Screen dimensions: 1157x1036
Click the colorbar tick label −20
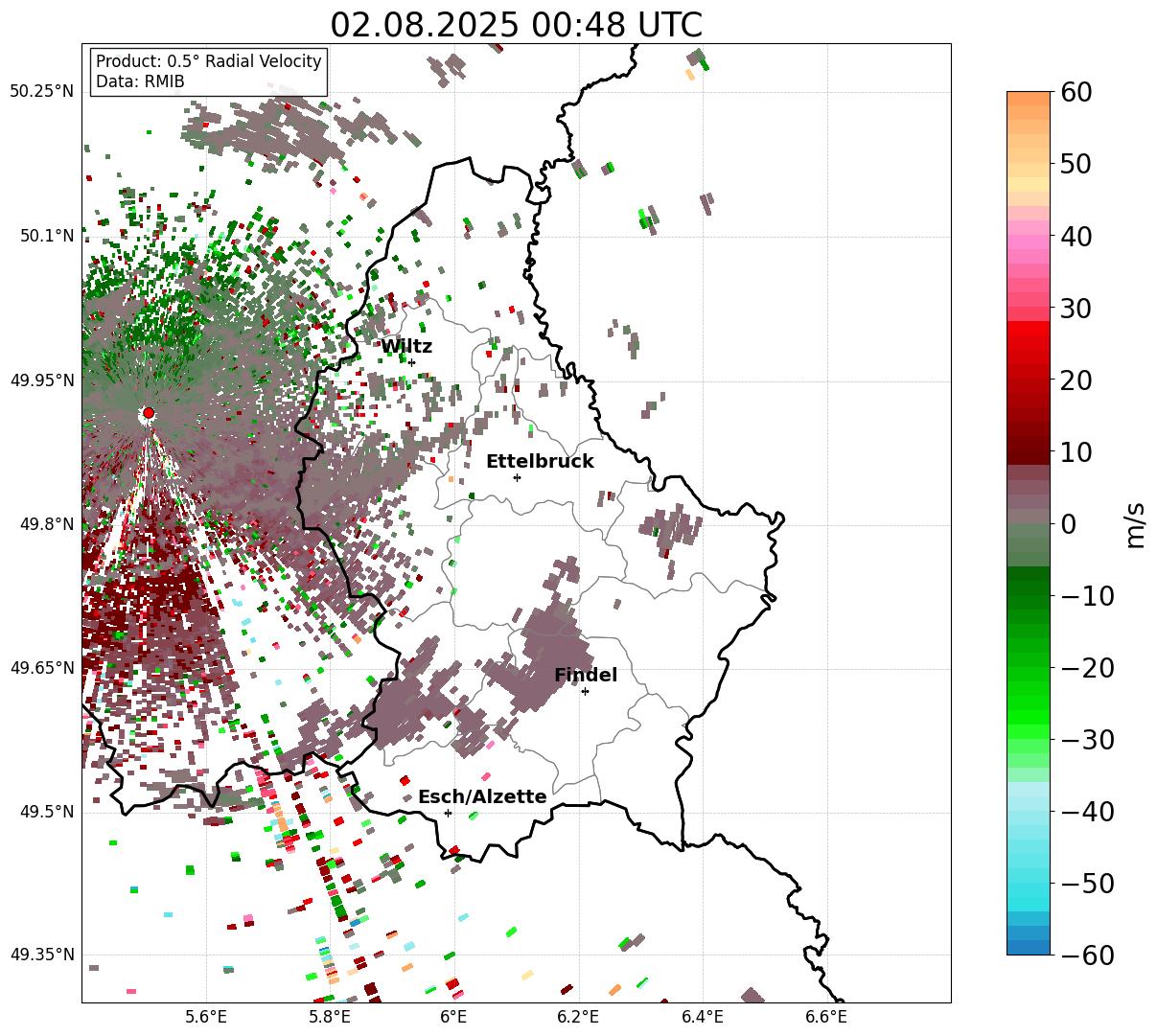point(1088,668)
